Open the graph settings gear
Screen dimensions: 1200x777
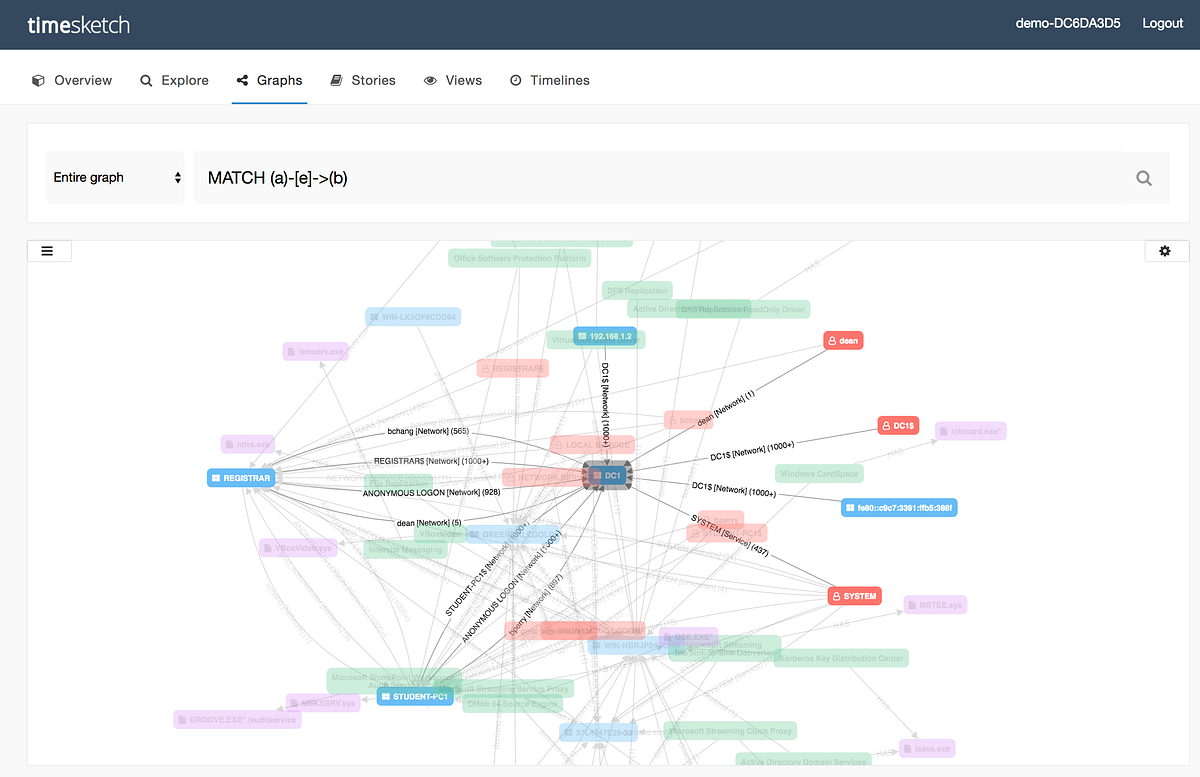click(1166, 250)
